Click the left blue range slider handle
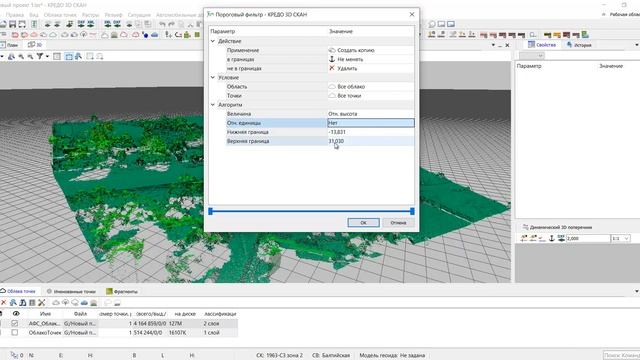640x360 pixels. pyautogui.click(x=211, y=211)
